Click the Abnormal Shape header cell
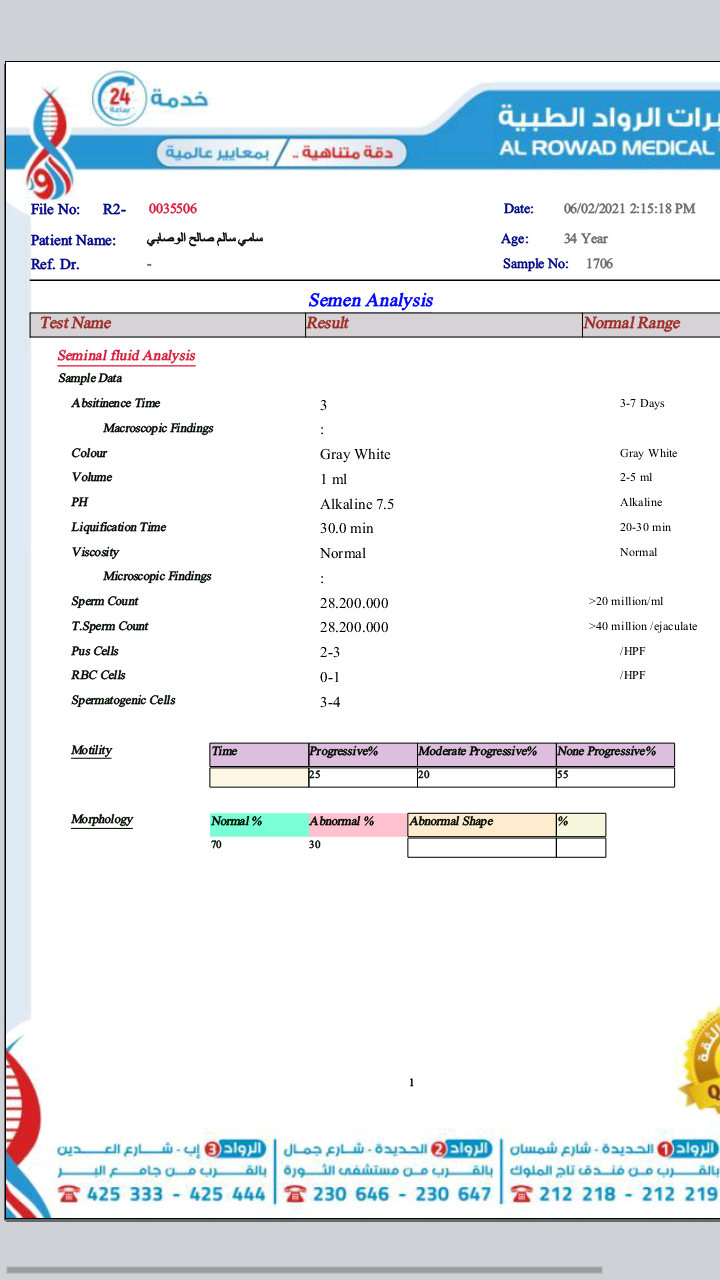 (481, 824)
